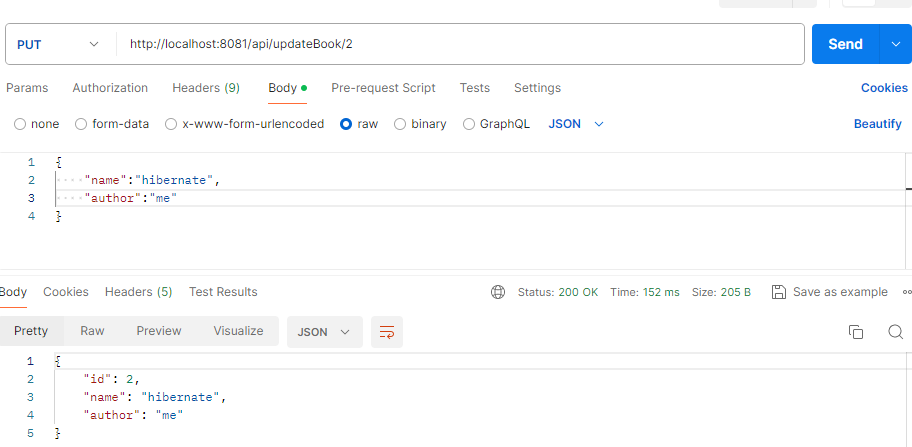Open the response Cookies tab
This screenshot has width=912, height=447.
click(x=66, y=292)
